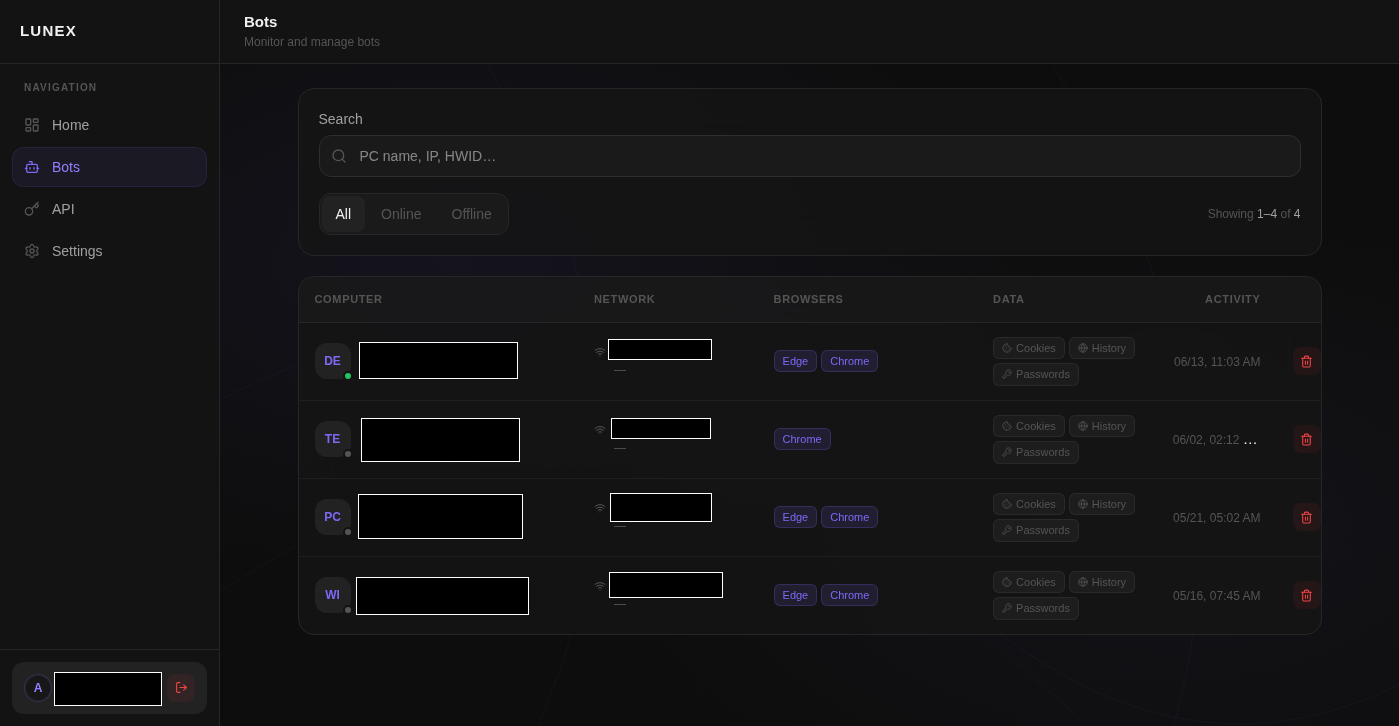Image resolution: width=1399 pixels, height=726 pixels.
Task: Click the Edge tag in the DE row
Action: (795, 361)
